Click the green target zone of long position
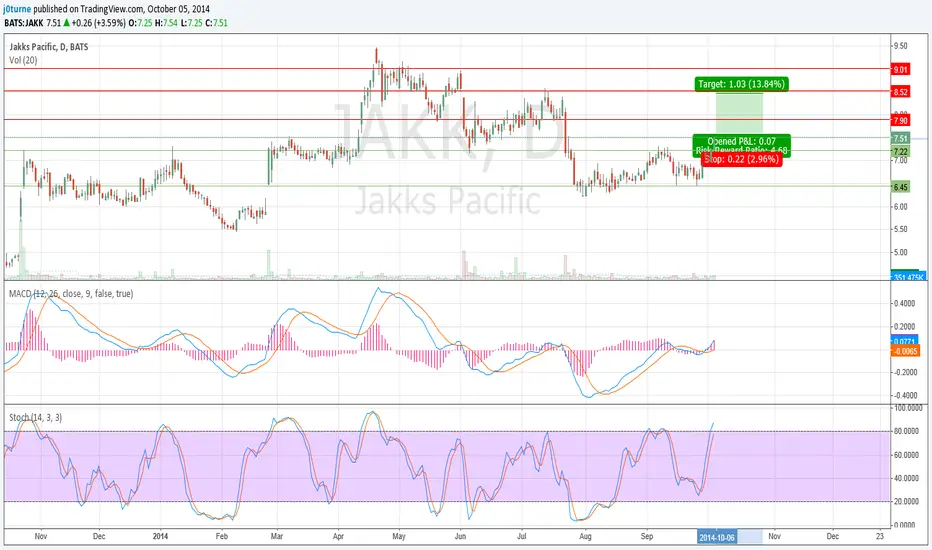The width and height of the screenshot is (932, 550). (739, 113)
